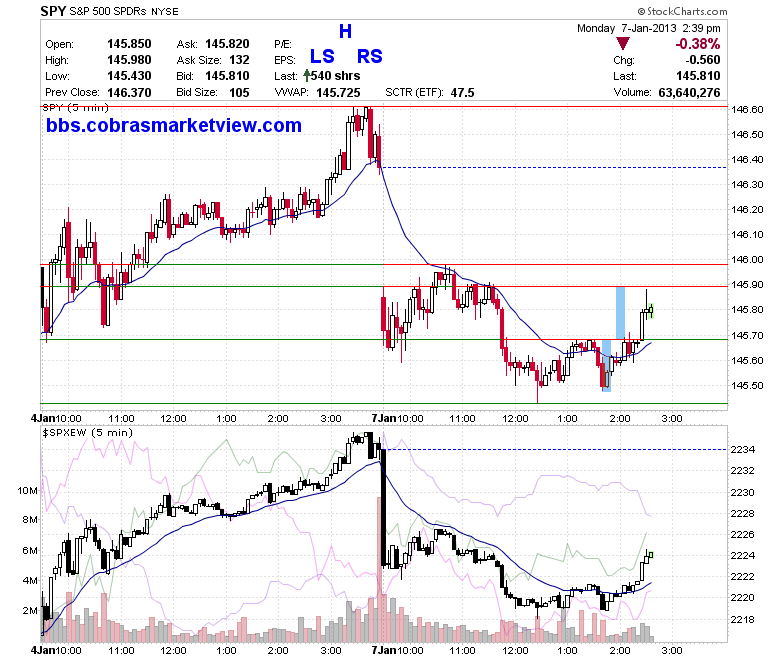Click the Ask Size value 132
This screenshot has height=659, width=780.
[239, 60]
